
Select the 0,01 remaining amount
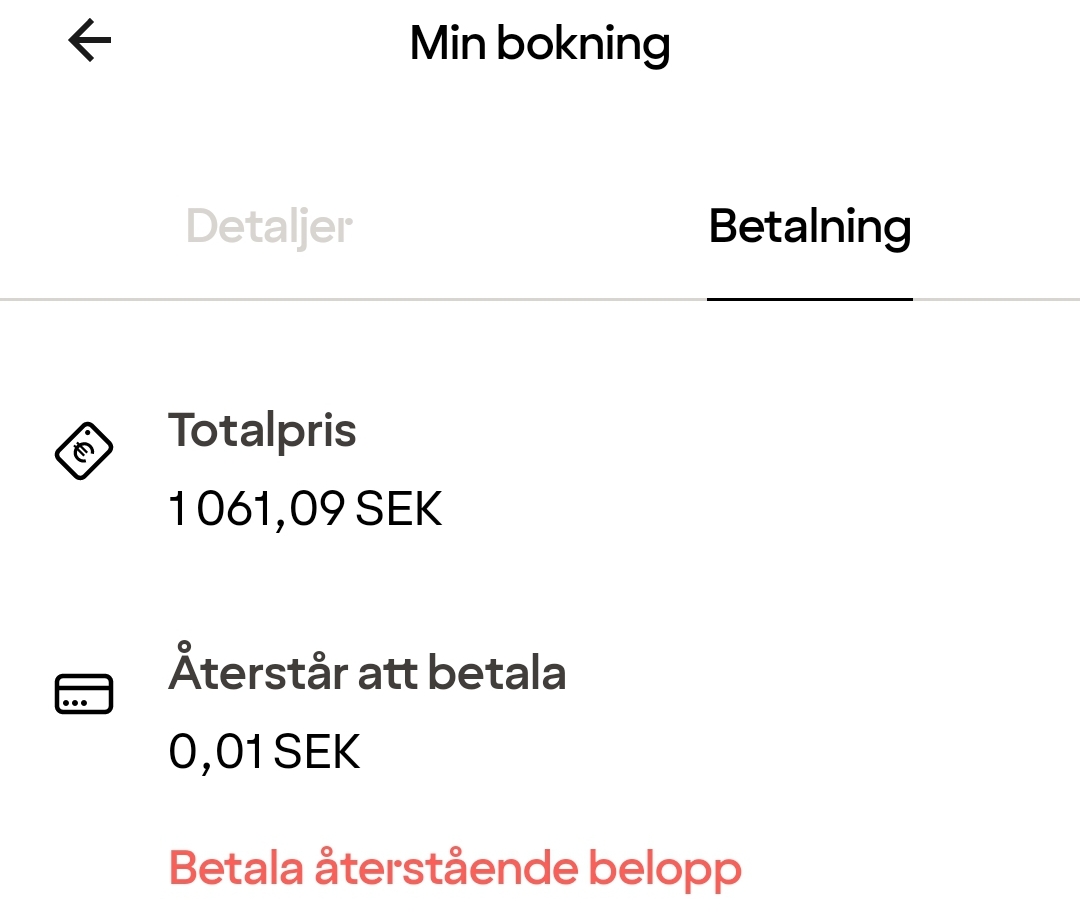tap(216, 752)
